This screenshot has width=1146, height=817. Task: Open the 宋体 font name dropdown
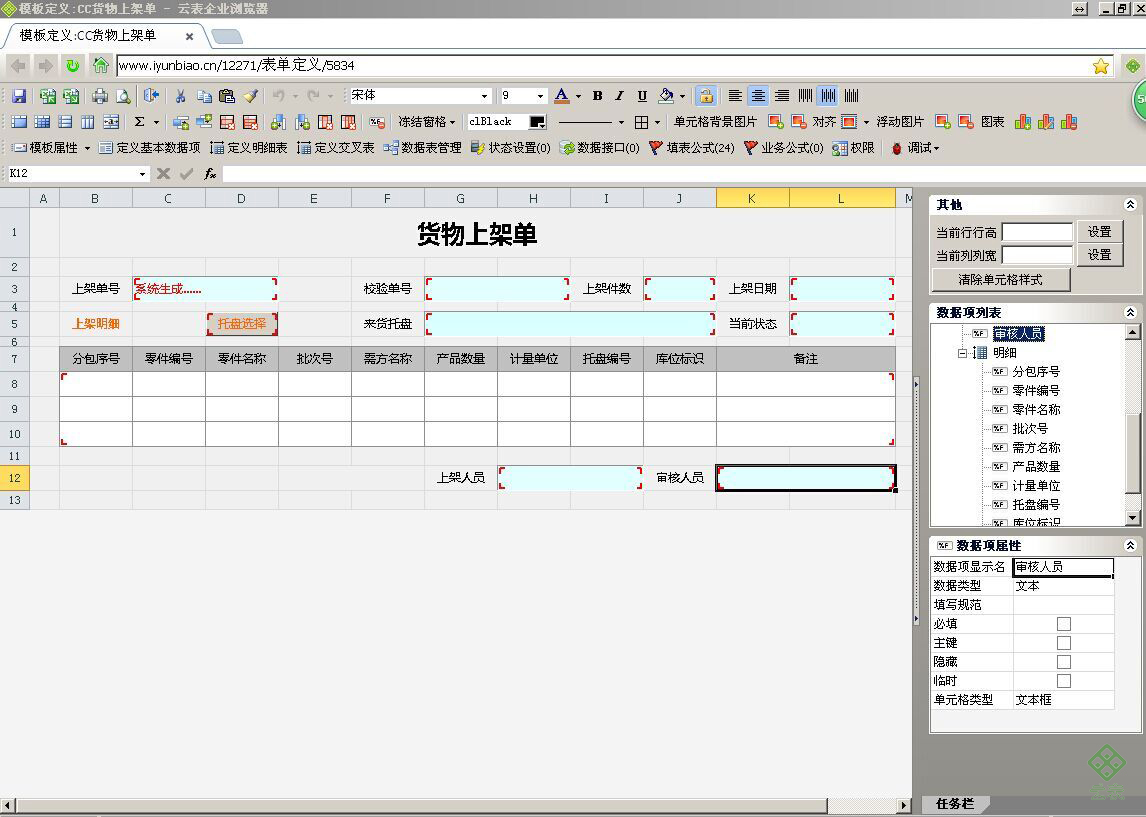484,96
